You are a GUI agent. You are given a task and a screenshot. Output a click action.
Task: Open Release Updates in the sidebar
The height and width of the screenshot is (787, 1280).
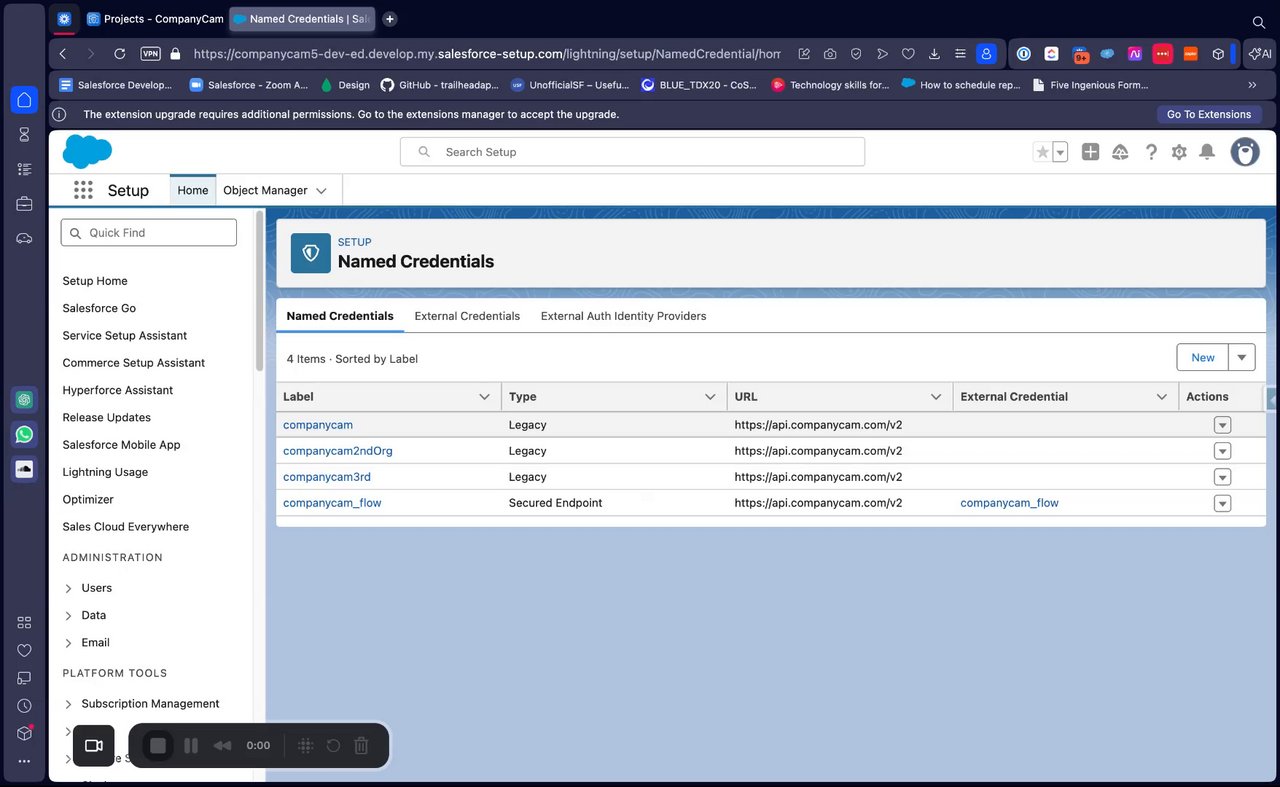pyautogui.click(x=107, y=417)
